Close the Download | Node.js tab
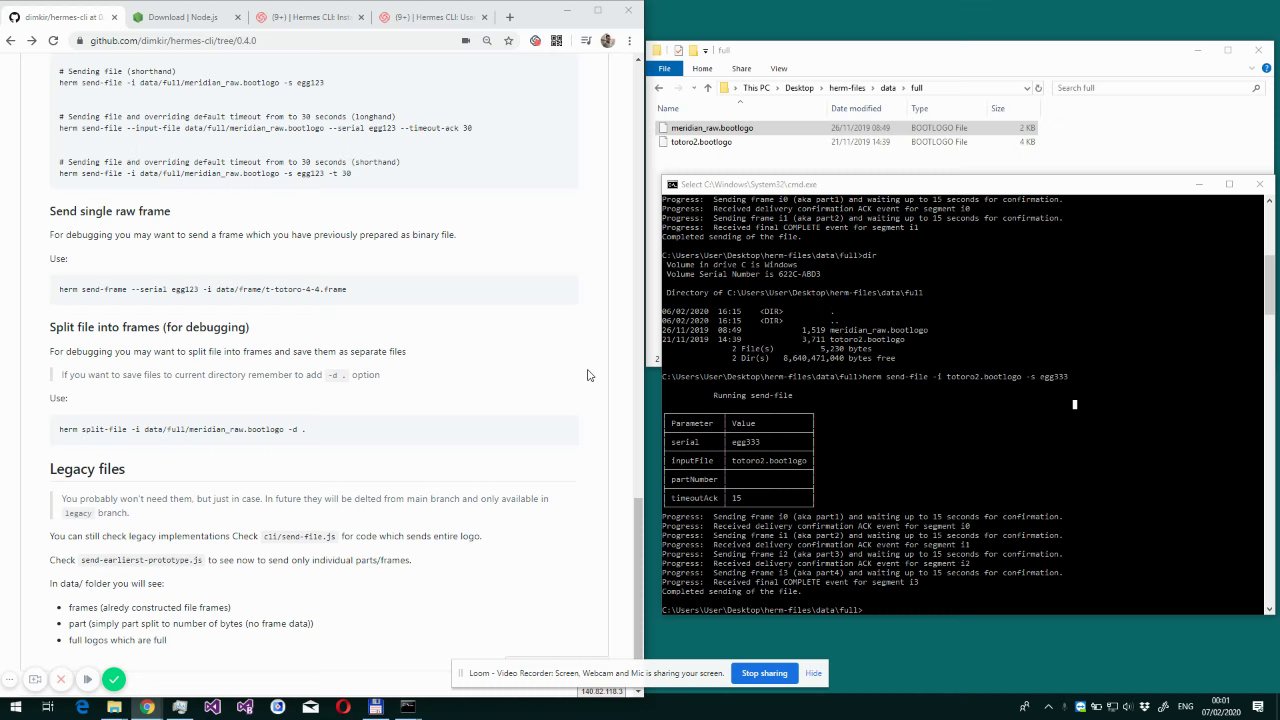The width and height of the screenshot is (1280, 720). click(x=237, y=17)
